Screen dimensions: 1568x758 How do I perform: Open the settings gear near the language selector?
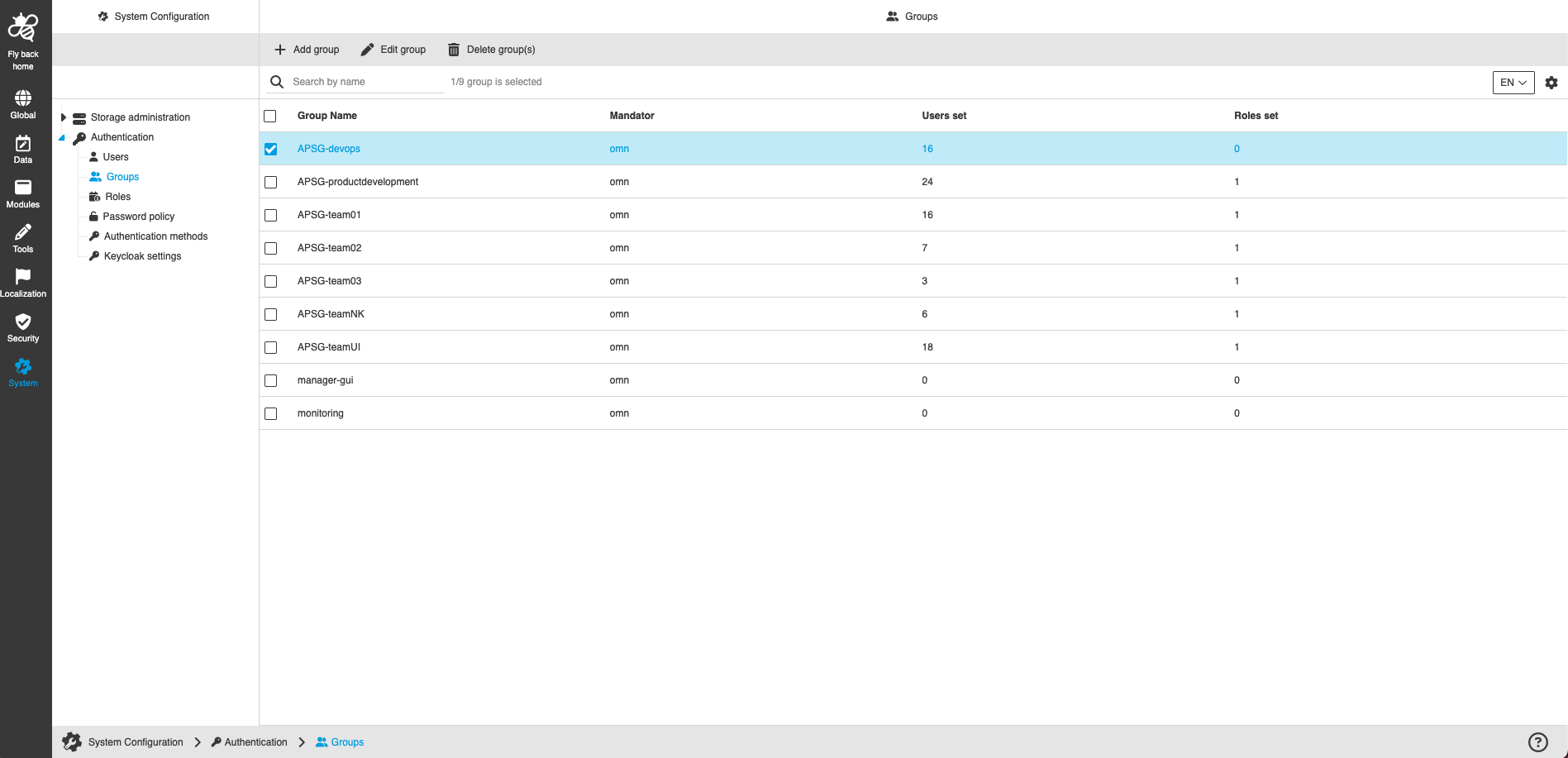1551,82
